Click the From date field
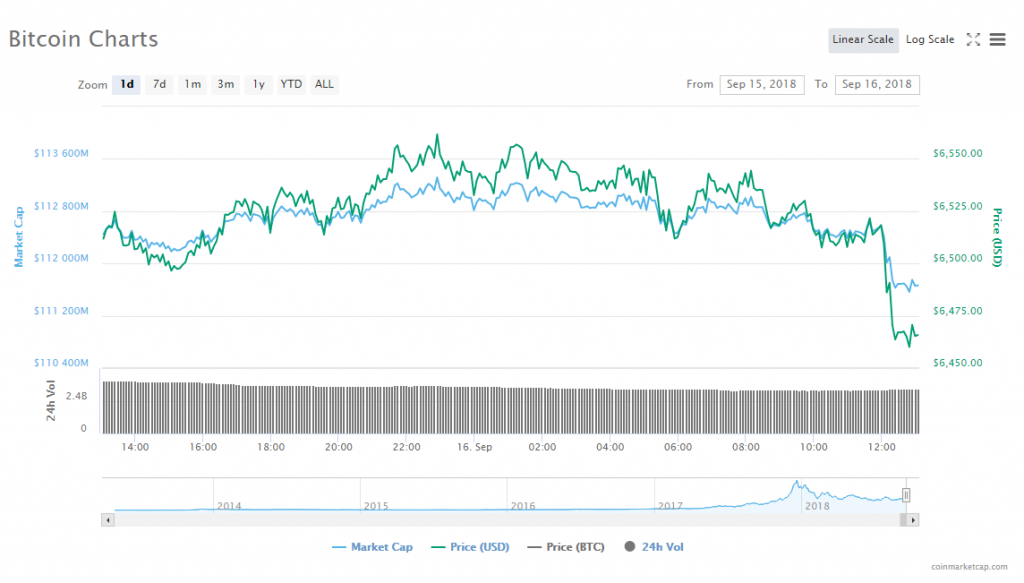Screen dimensions: 1024x583 (x=761, y=85)
